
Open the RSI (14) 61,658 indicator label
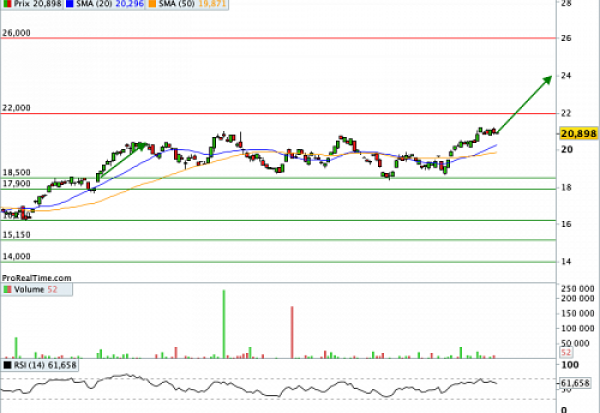point(40,365)
